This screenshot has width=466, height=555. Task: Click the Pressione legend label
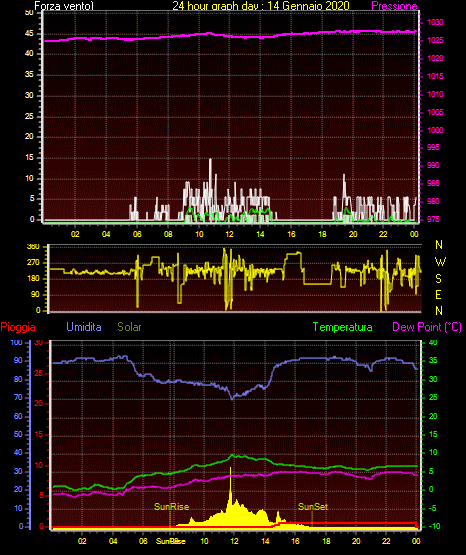(394, 6)
